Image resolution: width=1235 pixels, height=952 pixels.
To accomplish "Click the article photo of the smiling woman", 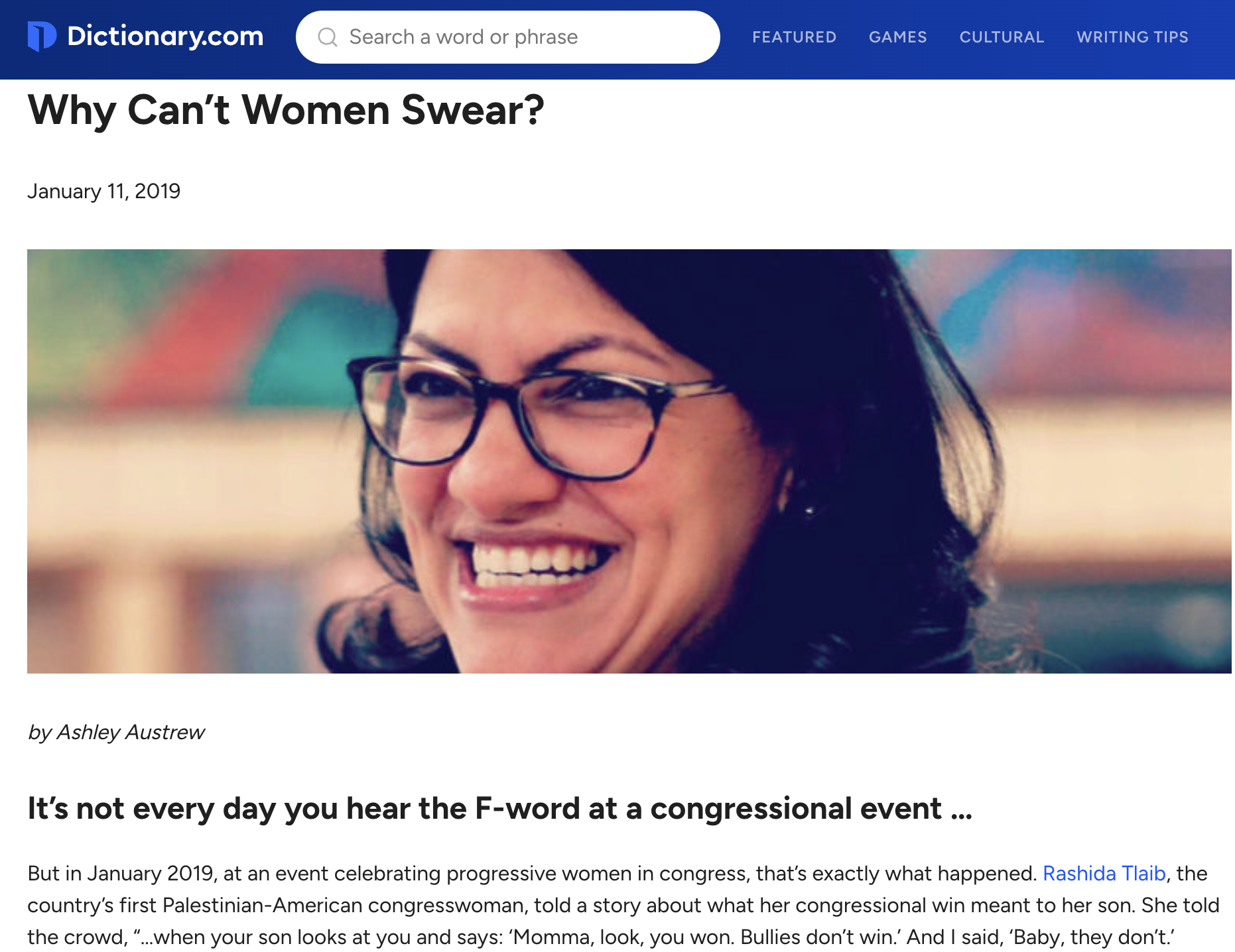I will pyautogui.click(x=629, y=461).
